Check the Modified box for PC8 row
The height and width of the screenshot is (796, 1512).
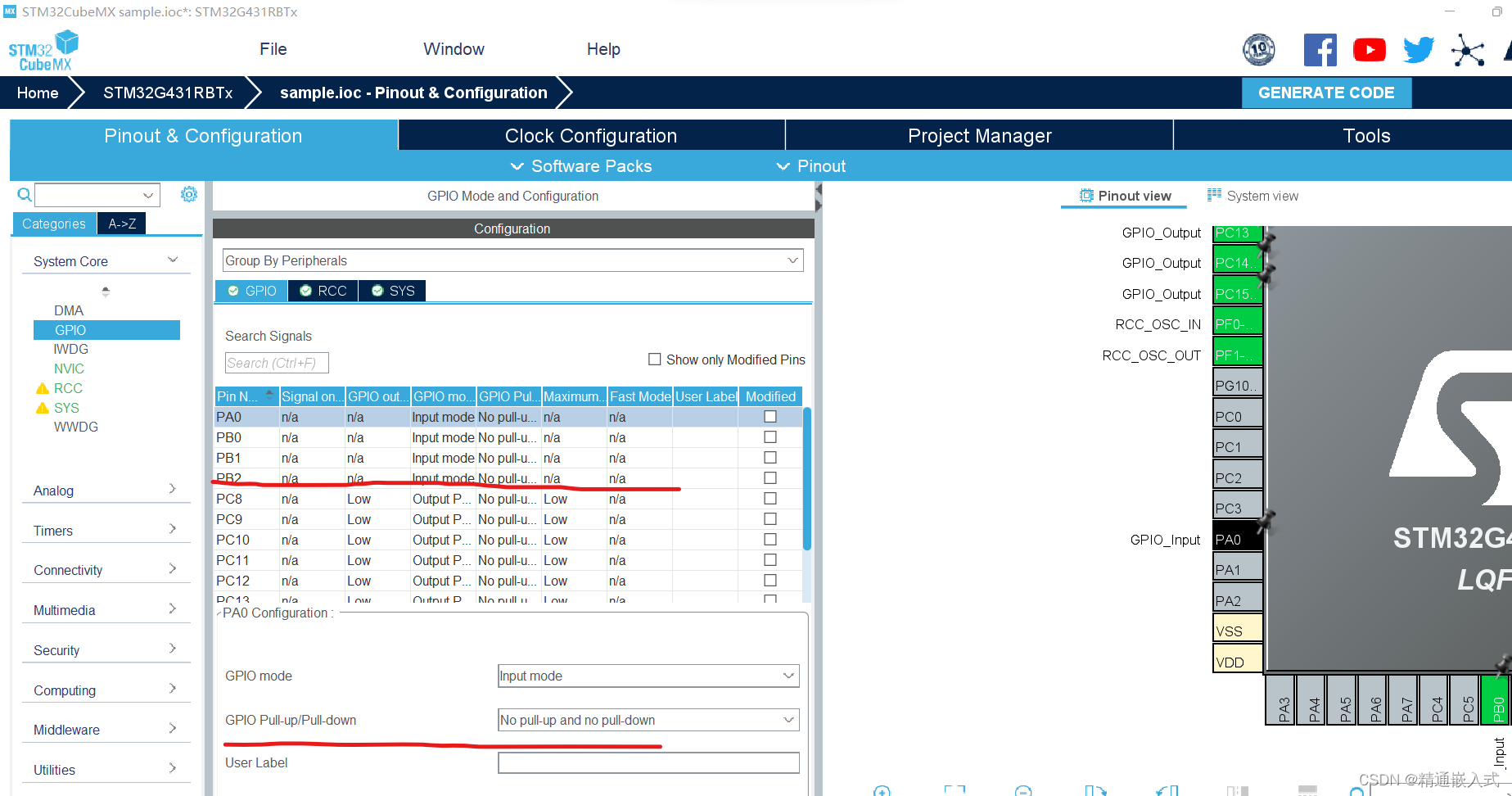point(770,499)
